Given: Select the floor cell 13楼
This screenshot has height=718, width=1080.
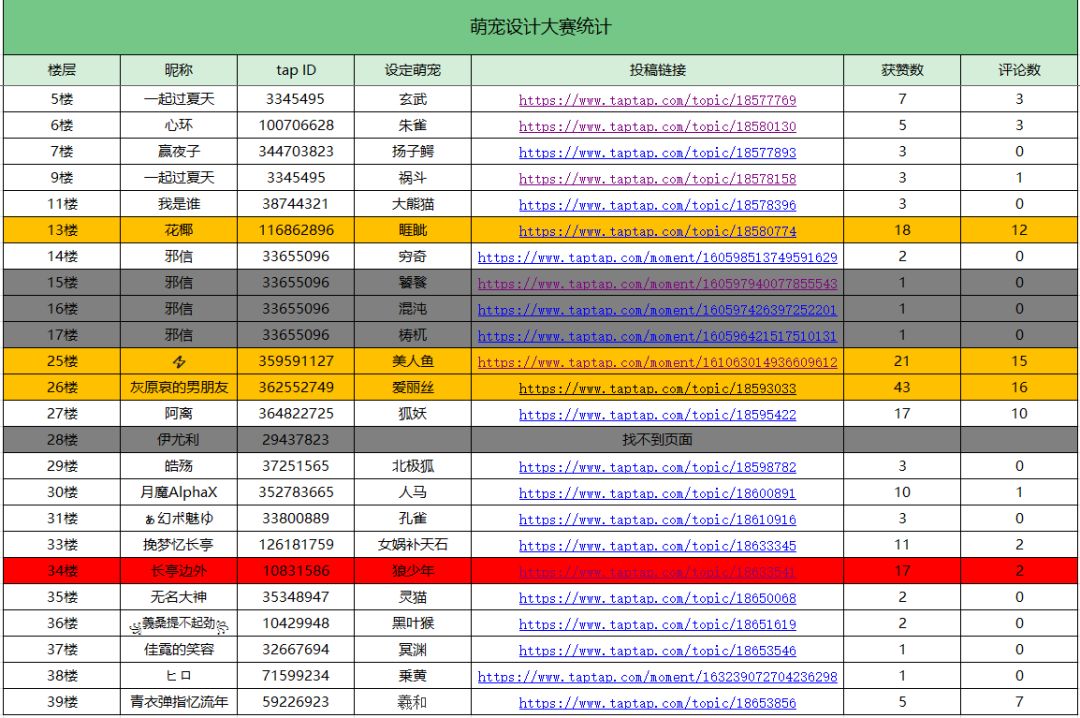Looking at the screenshot, I should pyautogui.click(x=62, y=230).
